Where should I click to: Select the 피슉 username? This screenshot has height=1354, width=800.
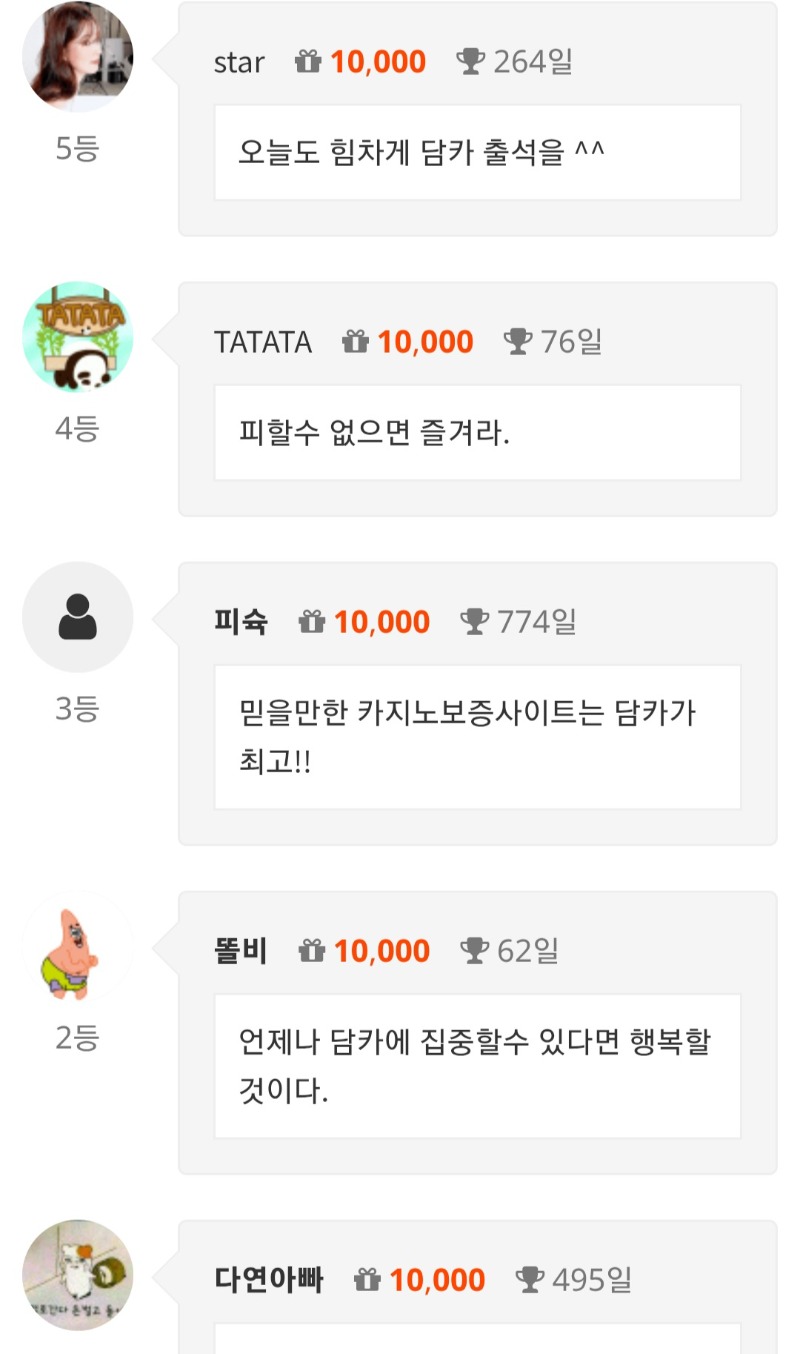241,622
